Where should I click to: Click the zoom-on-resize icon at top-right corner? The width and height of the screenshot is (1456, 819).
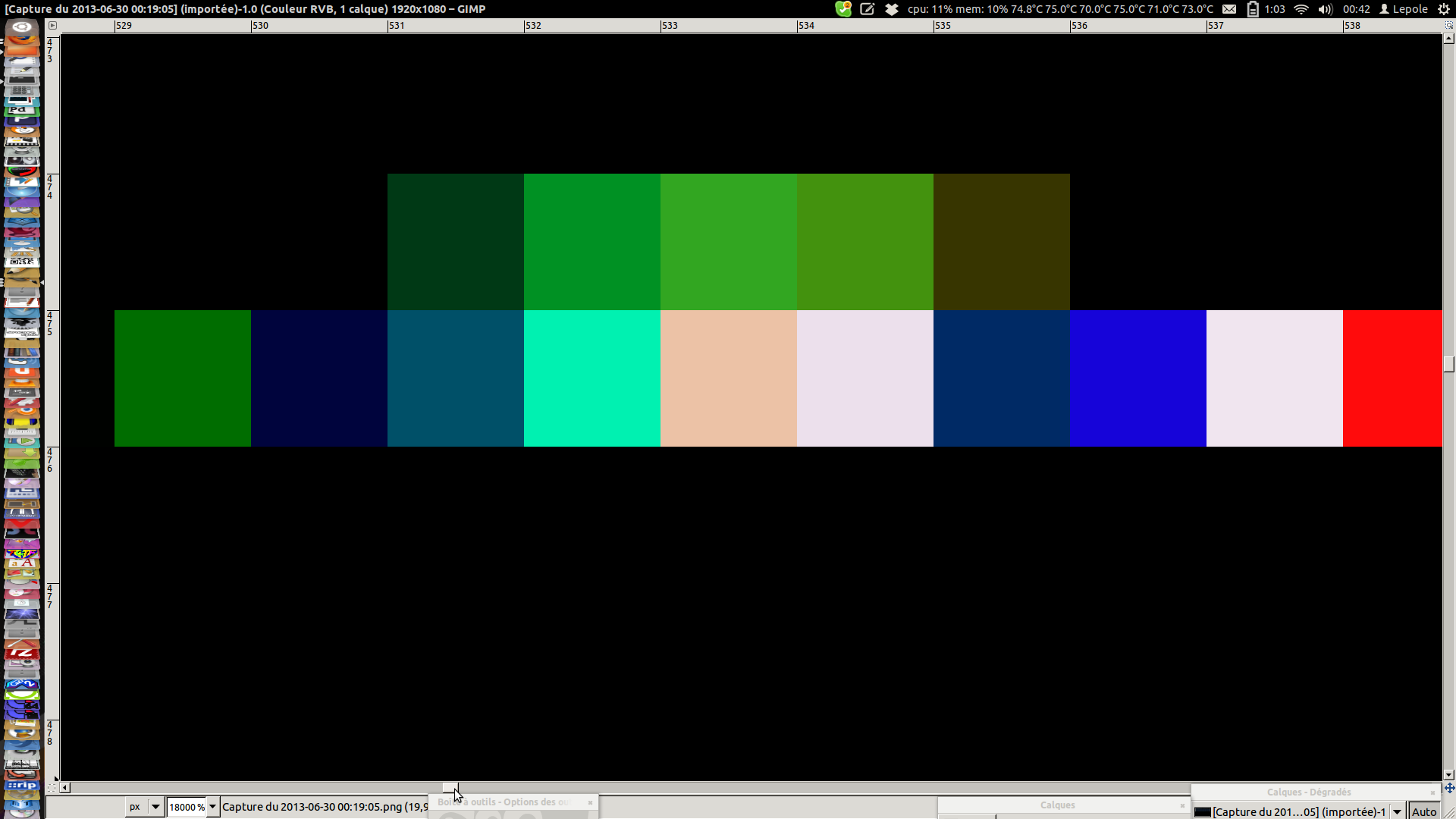tap(1448, 25)
